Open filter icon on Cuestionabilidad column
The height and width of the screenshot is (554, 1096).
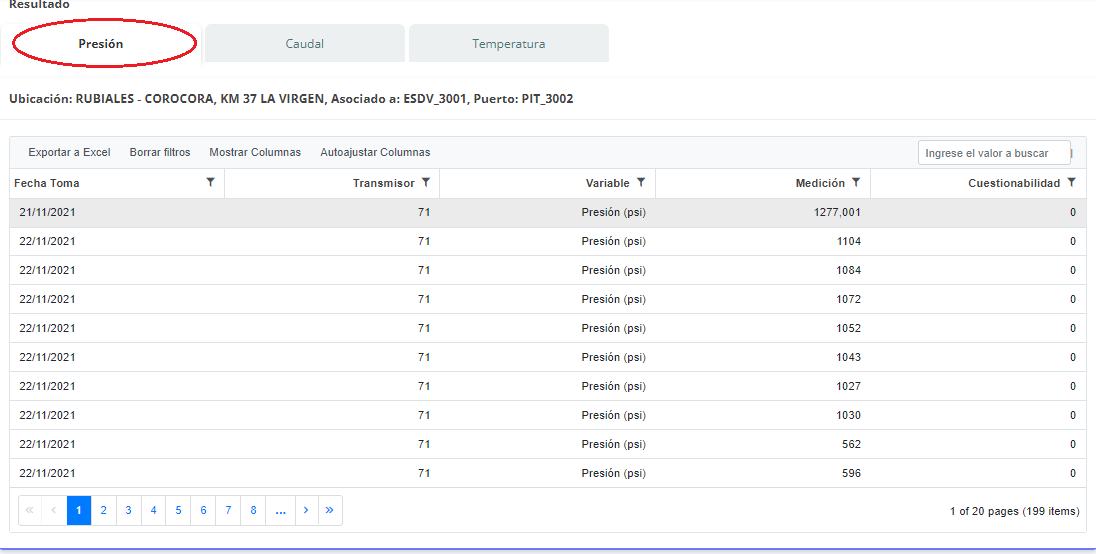pos(1072,183)
